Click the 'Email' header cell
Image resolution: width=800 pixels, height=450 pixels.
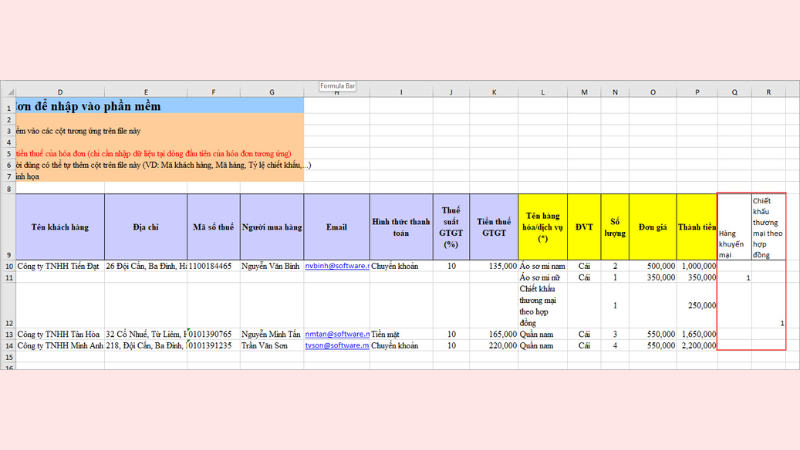pos(336,227)
